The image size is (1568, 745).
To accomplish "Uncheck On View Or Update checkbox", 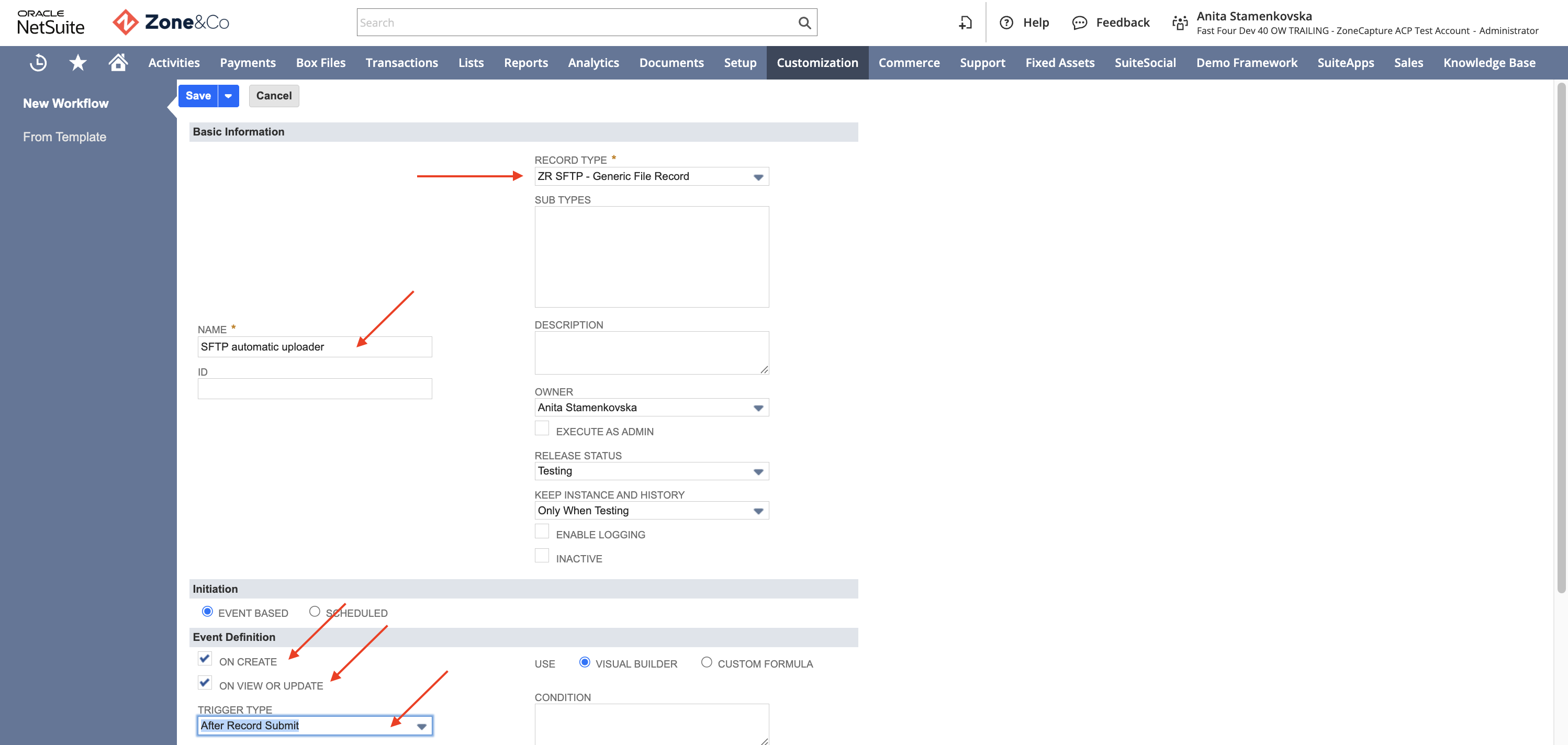I will [x=205, y=683].
